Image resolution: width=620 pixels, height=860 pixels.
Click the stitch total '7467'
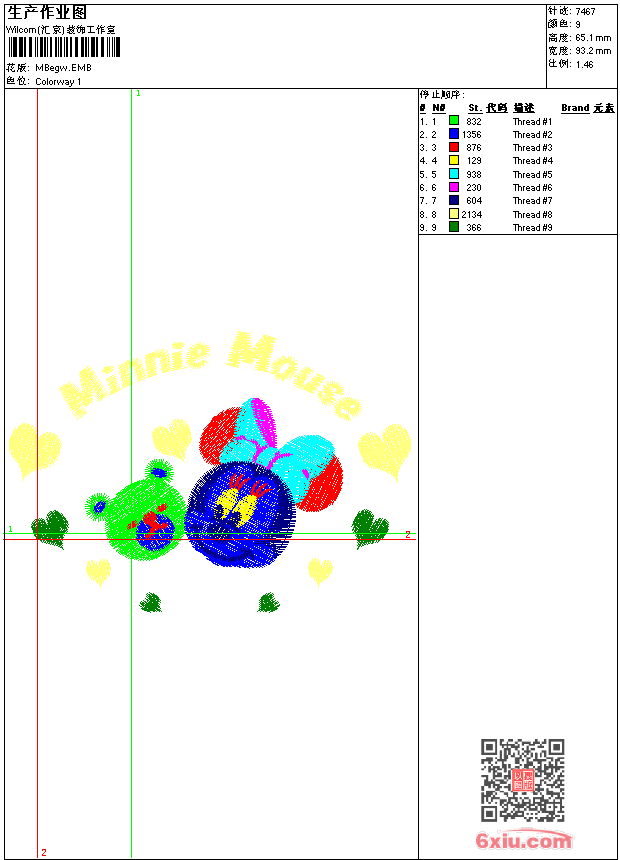(x=585, y=11)
